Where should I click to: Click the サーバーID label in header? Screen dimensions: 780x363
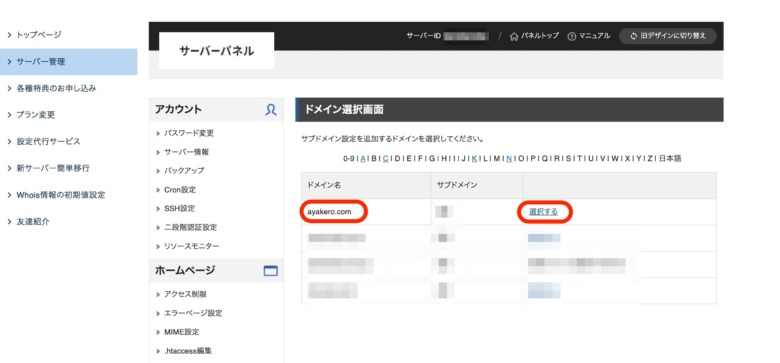point(424,36)
